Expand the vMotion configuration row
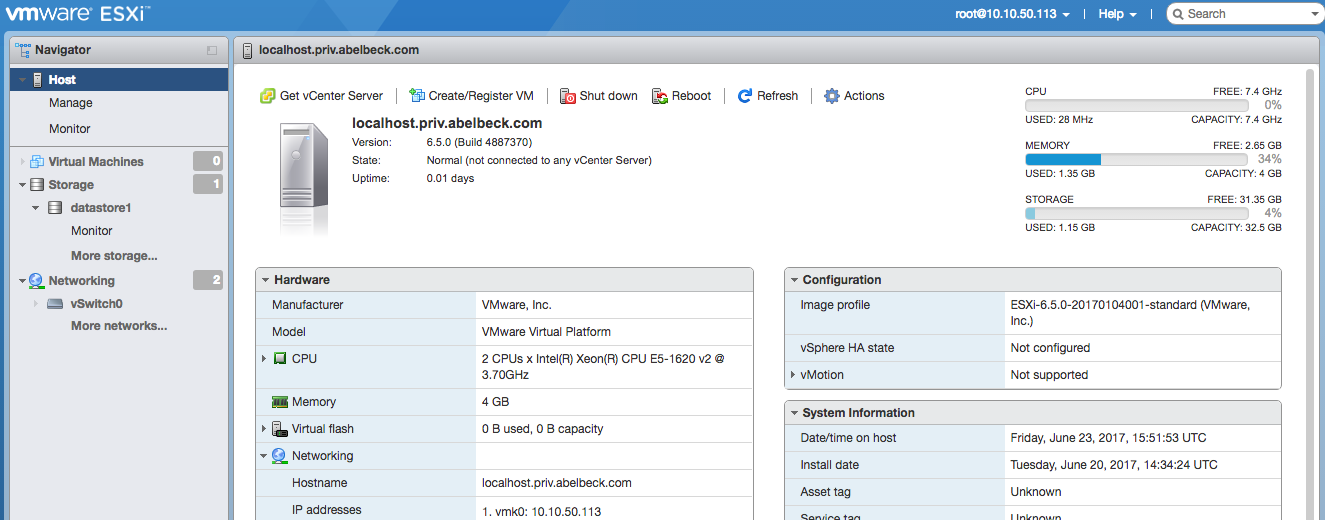Image resolution: width=1325 pixels, height=520 pixels. pyautogui.click(x=793, y=375)
